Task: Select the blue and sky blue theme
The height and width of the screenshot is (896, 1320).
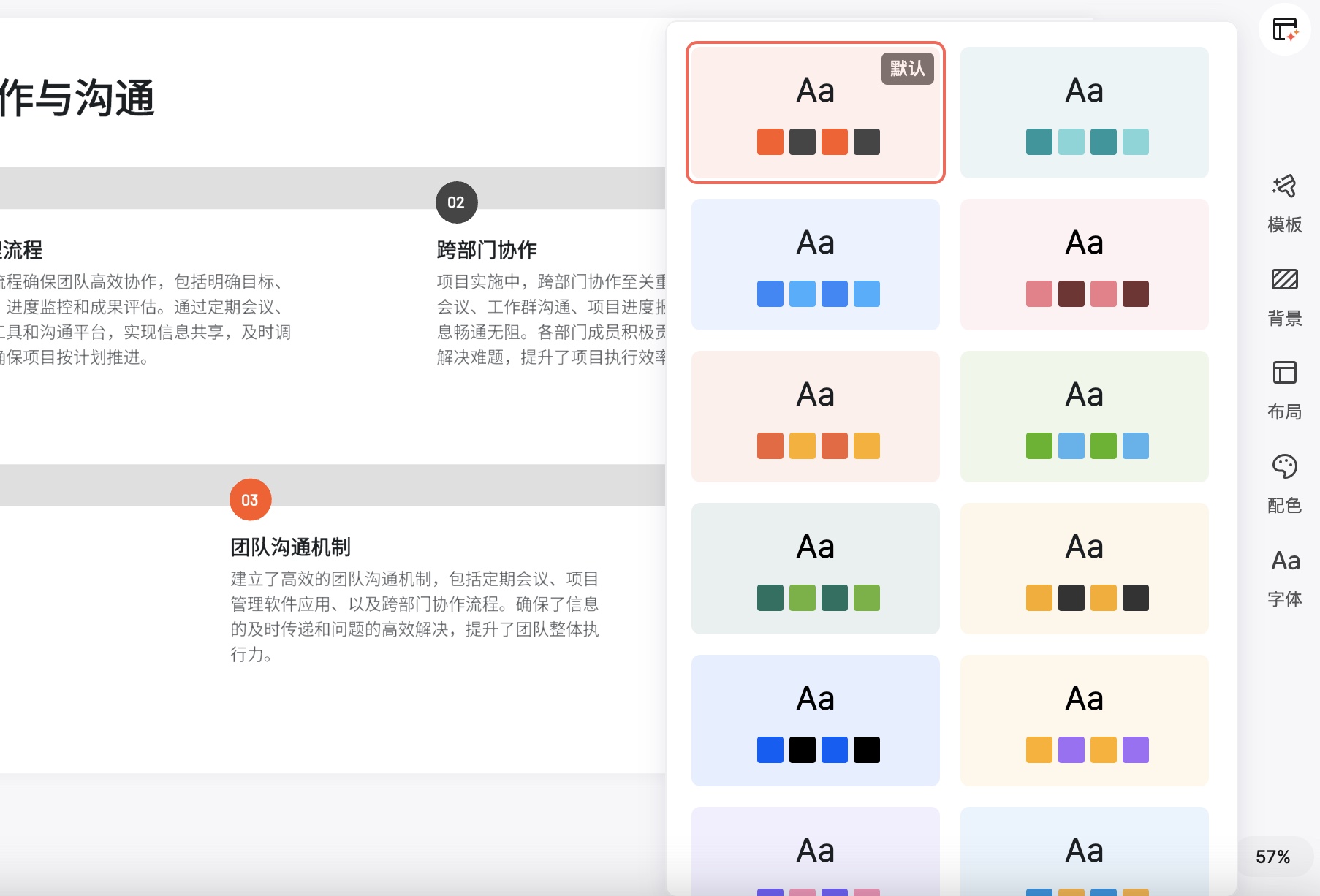Action: tap(816, 265)
